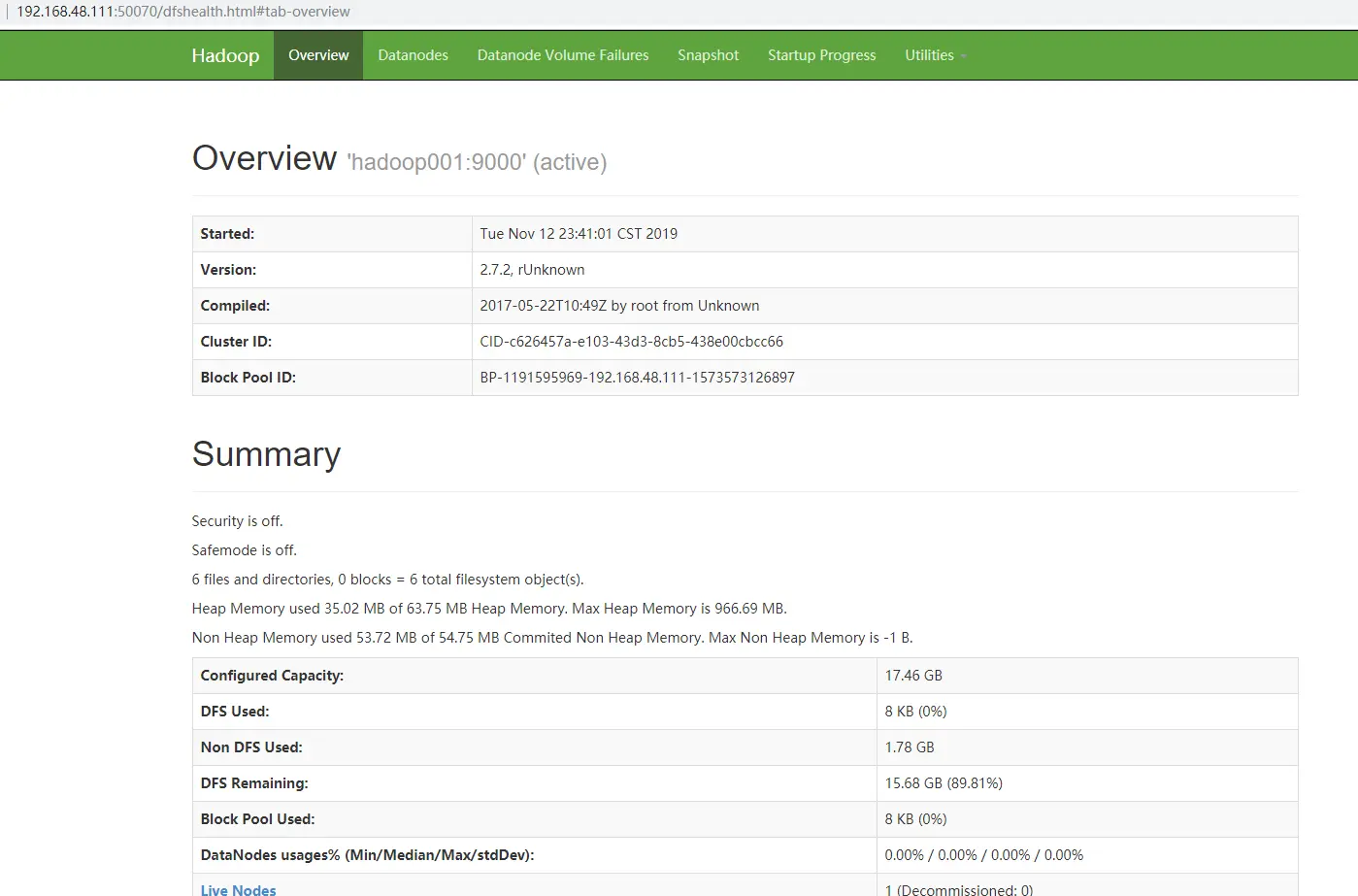Select the Cluster ID value 'CID-c626457a-e103-43d3-8cb5-438e00cbcc66'
This screenshot has height=896, width=1358.
(631, 342)
